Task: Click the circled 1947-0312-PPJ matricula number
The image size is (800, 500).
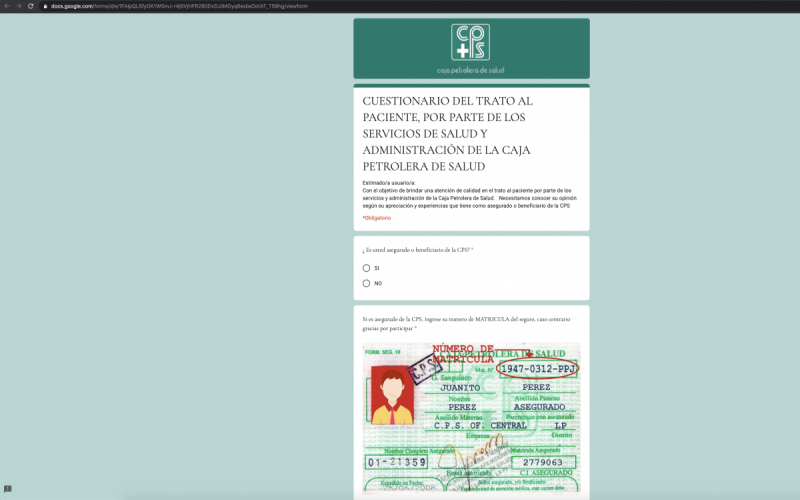Action: (538, 368)
